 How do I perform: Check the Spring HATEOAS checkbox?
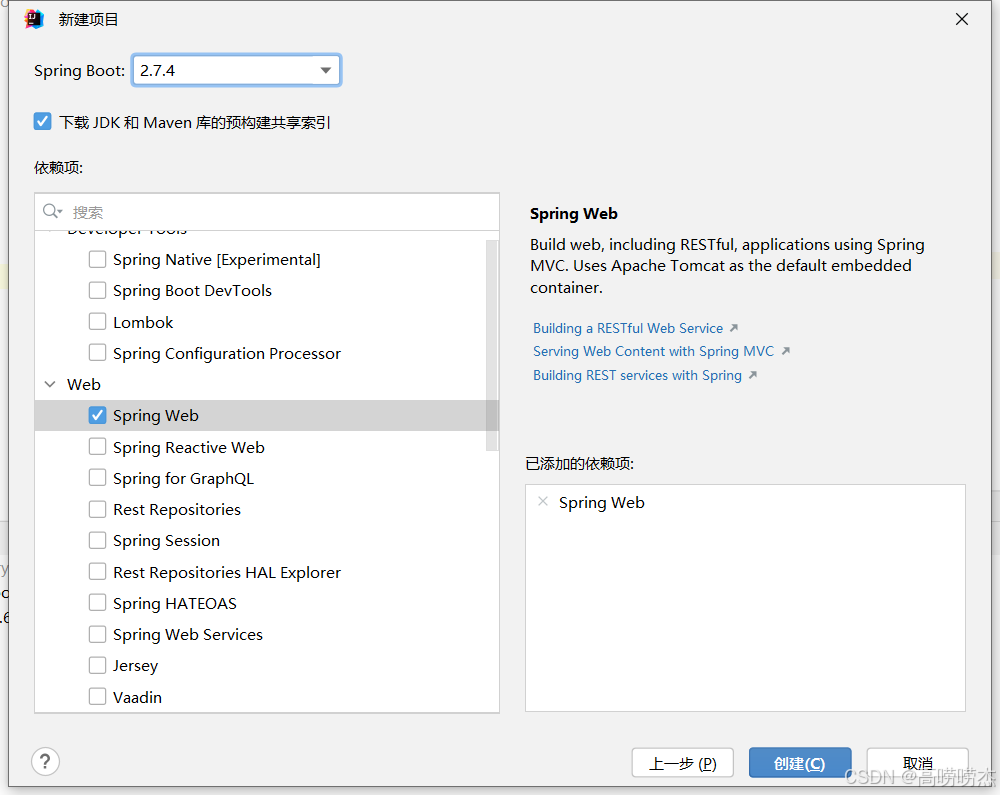pyautogui.click(x=98, y=602)
